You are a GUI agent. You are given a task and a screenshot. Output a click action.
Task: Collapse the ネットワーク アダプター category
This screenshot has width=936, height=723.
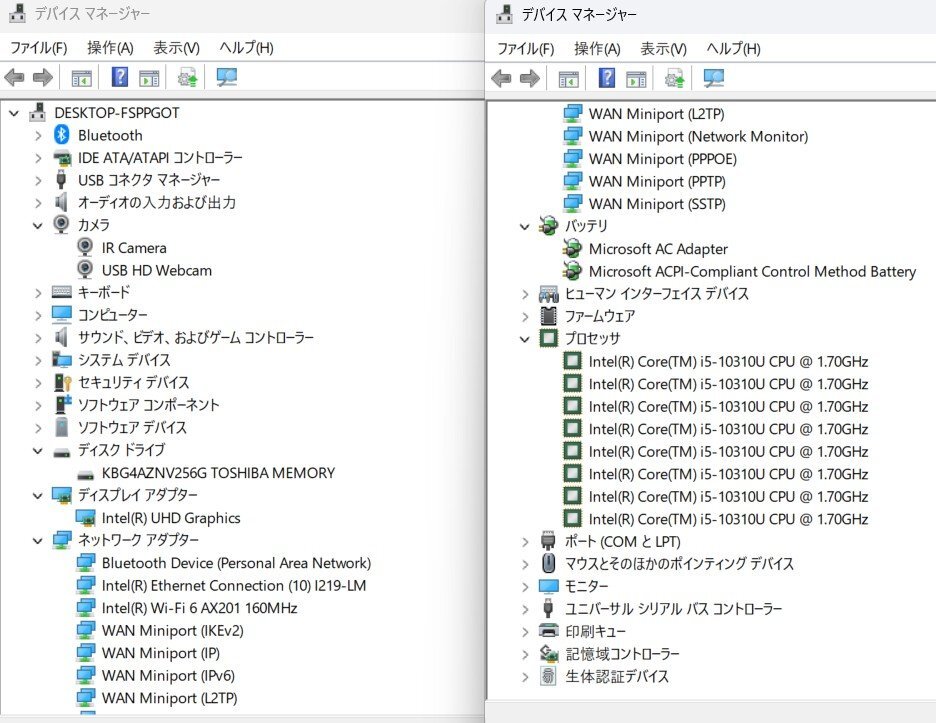click(x=38, y=541)
